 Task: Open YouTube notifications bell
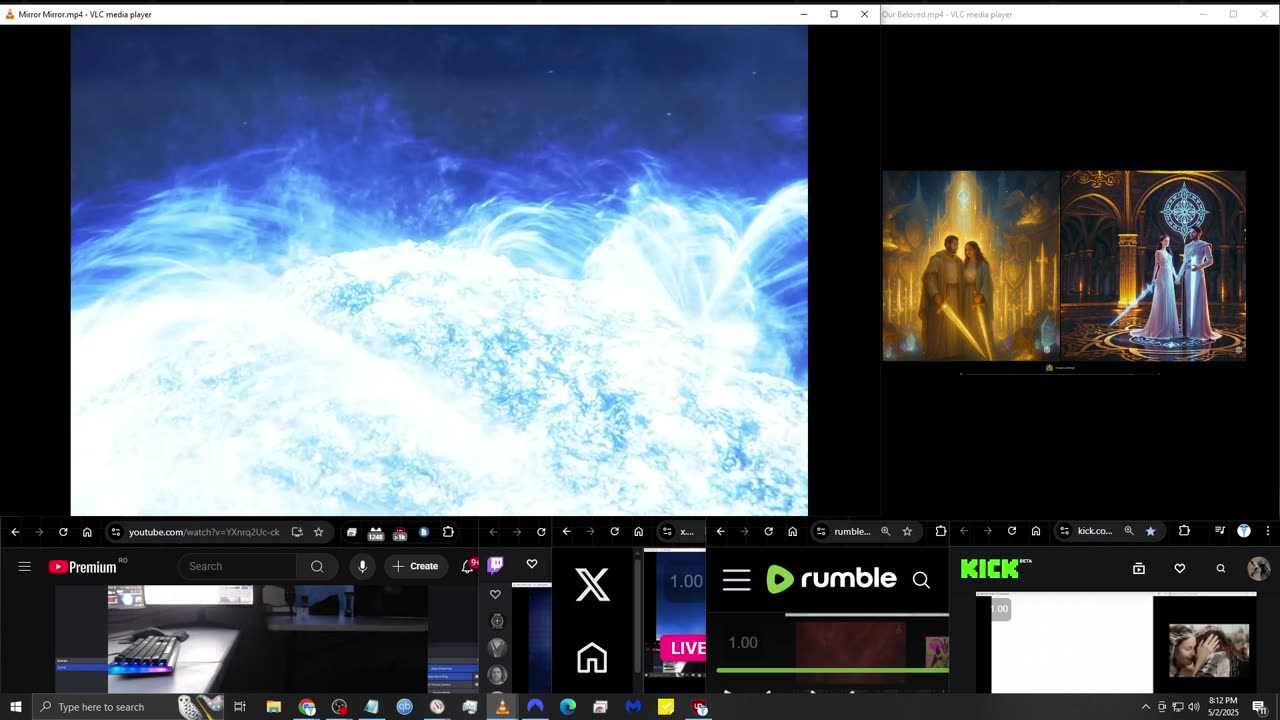click(x=467, y=566)
